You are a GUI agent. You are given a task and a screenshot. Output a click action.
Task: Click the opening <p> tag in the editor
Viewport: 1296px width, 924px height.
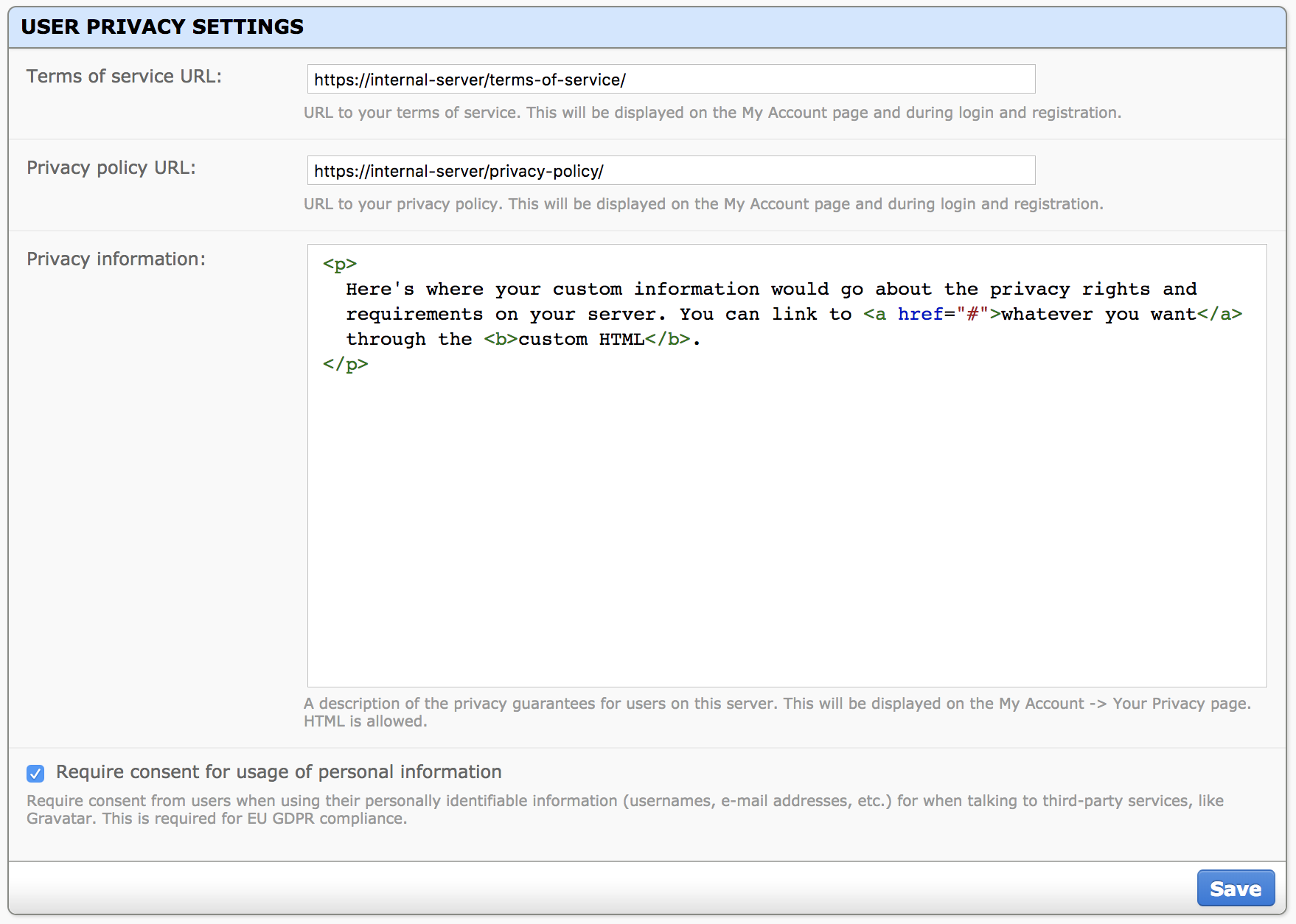click(340, 264)
